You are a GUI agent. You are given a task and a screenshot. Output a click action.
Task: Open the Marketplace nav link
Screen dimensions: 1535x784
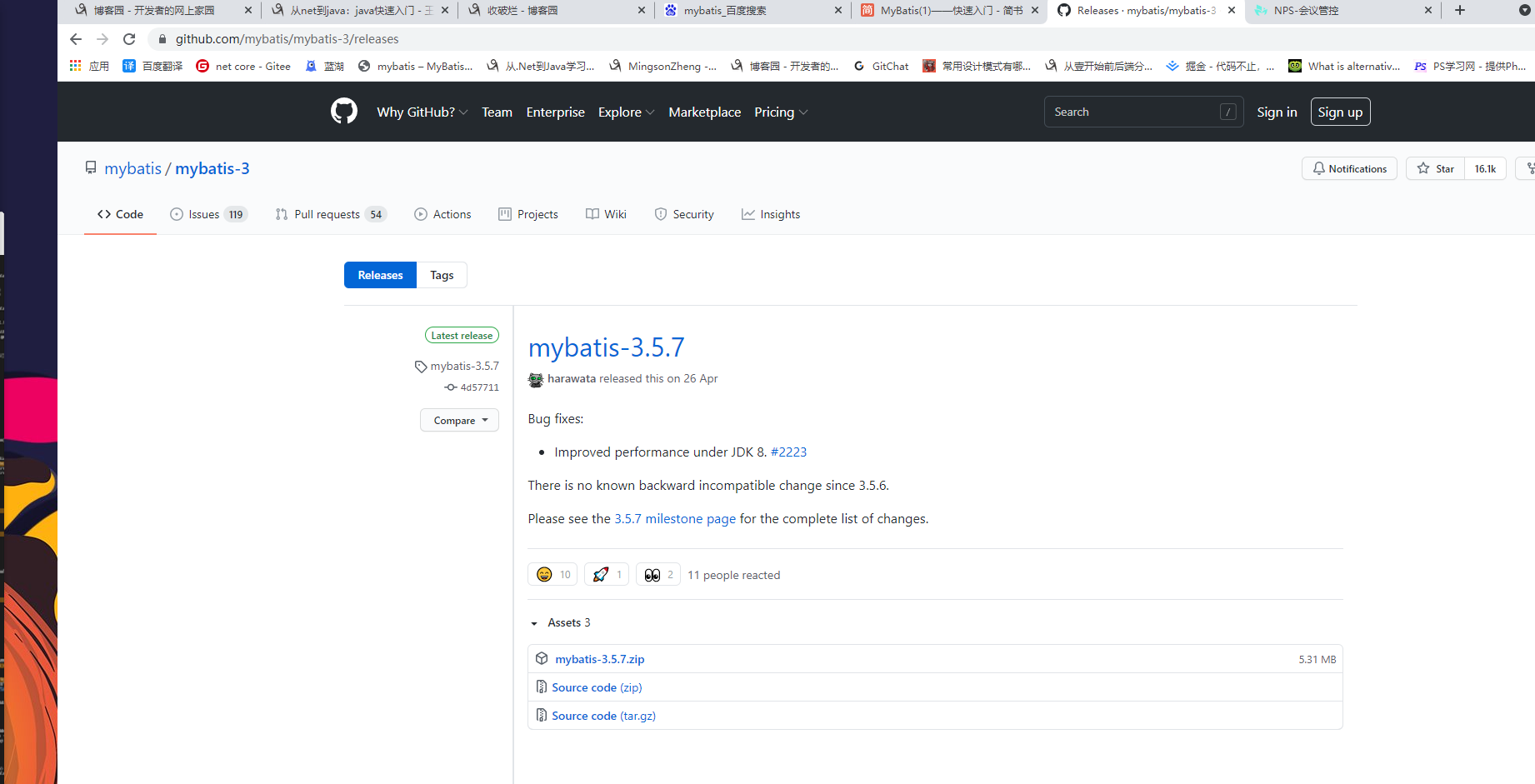click(x=704, y=112)
